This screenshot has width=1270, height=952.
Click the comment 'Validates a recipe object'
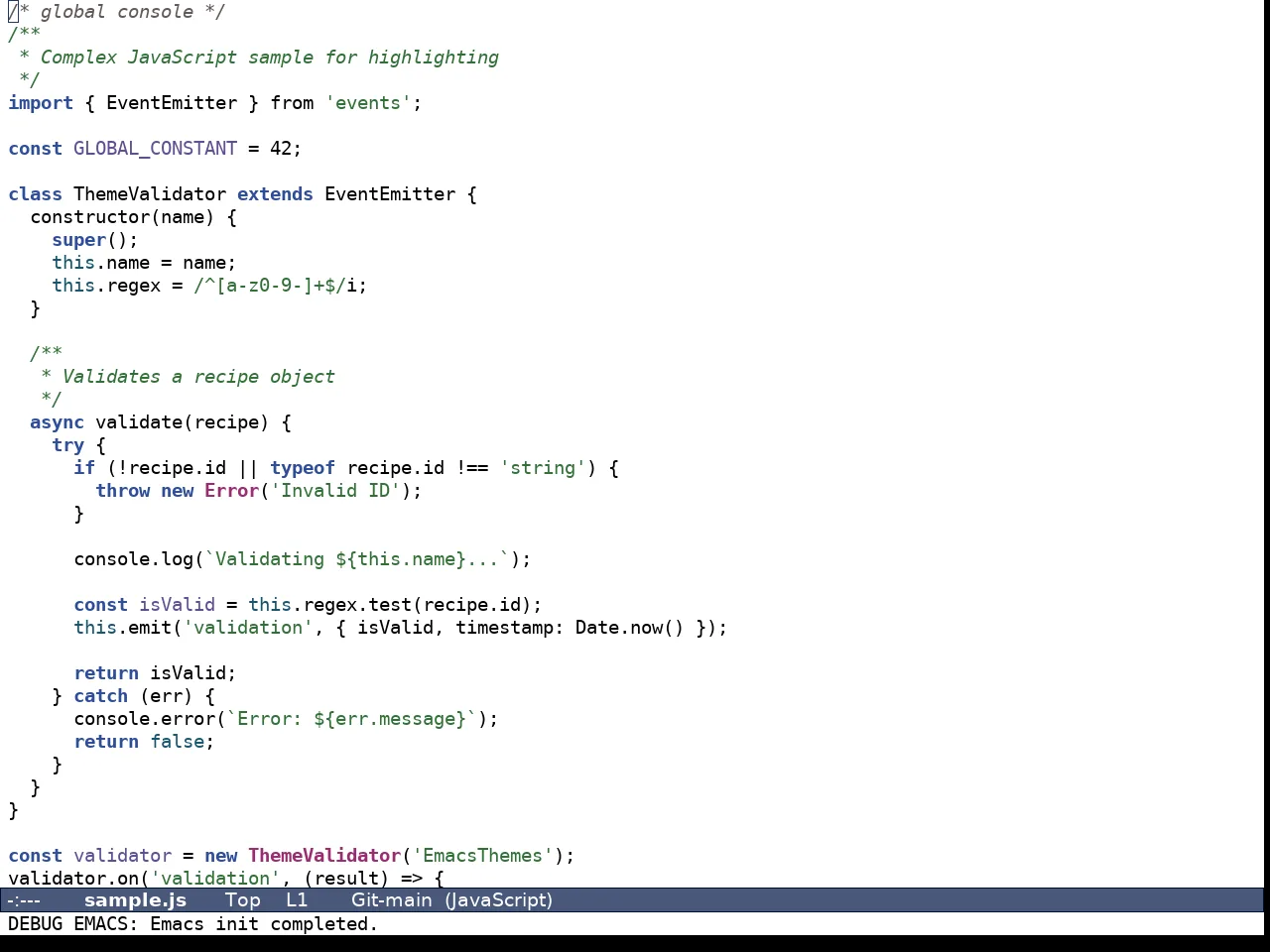(x=198, y=377)
